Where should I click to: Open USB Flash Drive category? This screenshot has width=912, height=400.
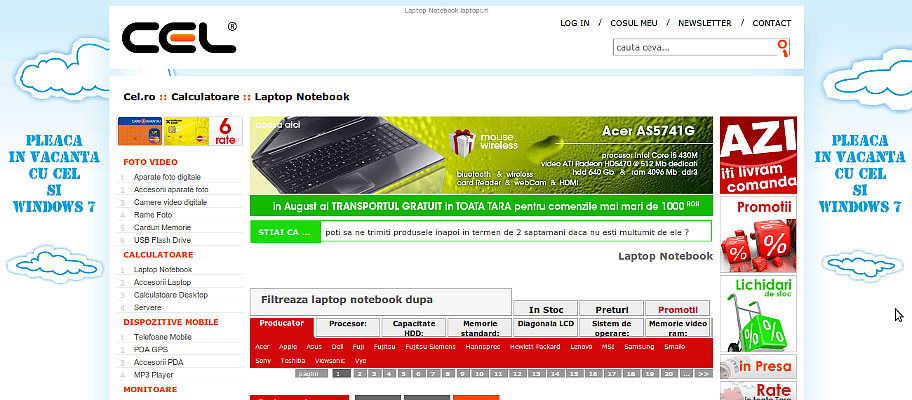tap(162, 240)
